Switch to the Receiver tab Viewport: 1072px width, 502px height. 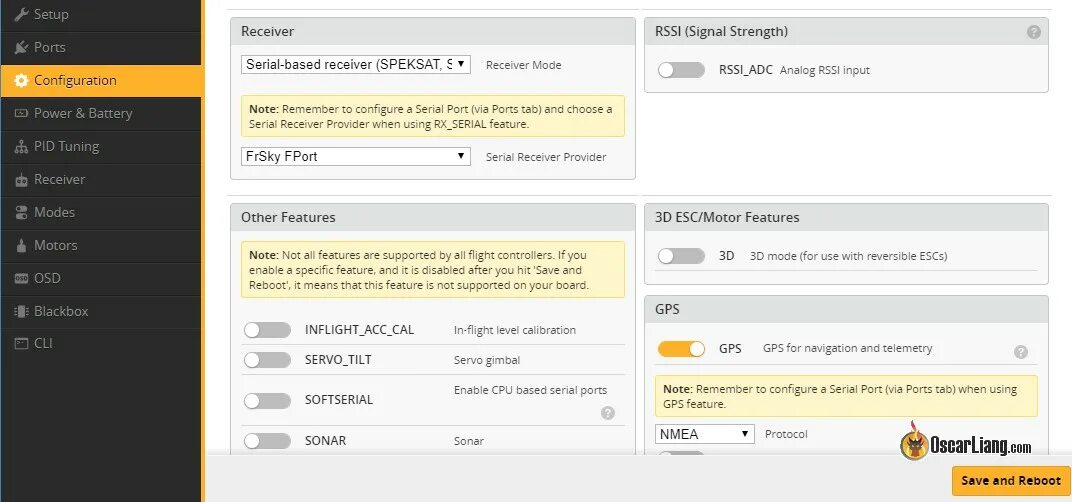pos(59,179)
